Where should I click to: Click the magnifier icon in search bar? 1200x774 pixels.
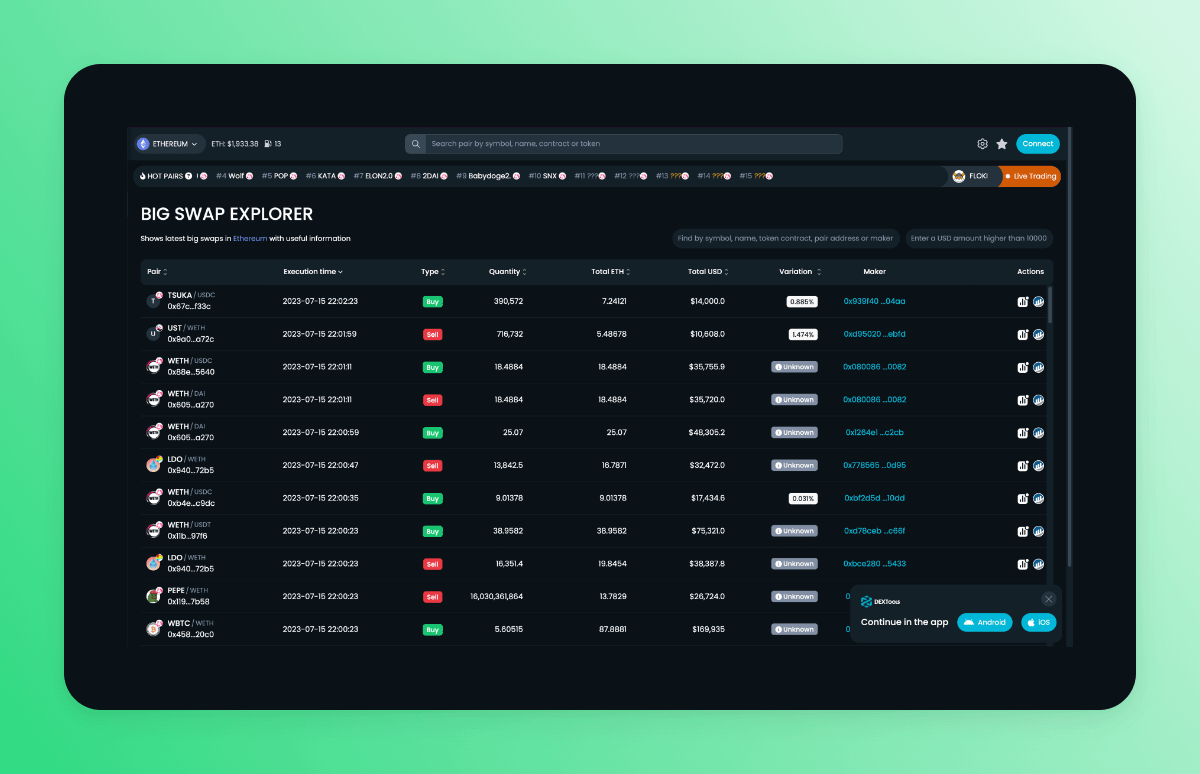pos(415,144)
